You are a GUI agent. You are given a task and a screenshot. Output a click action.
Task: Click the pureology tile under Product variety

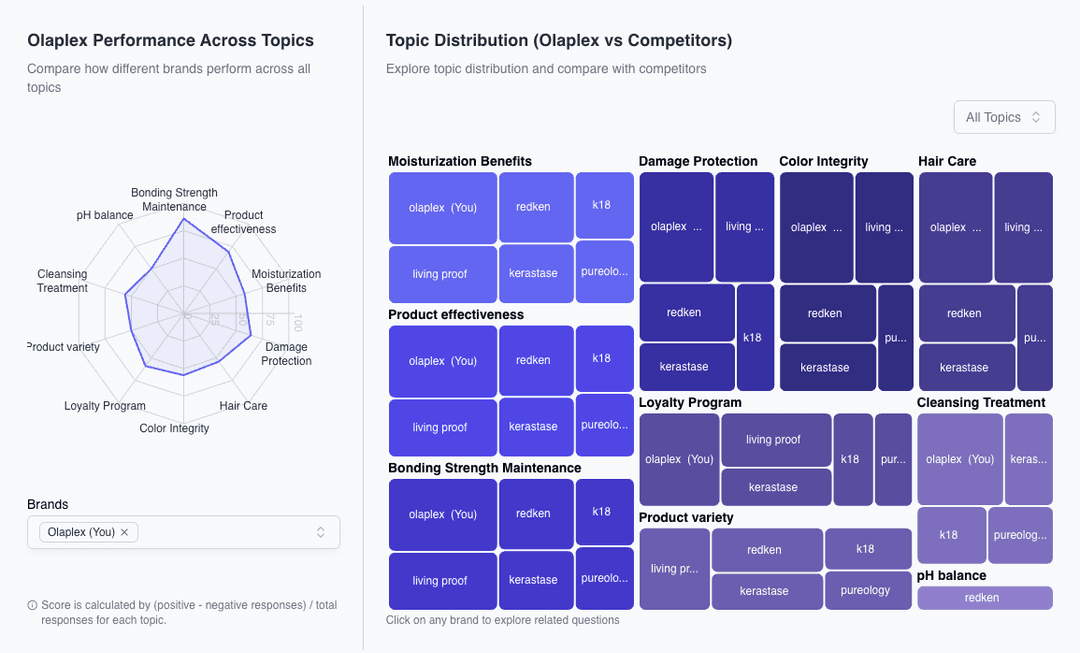(868, 591)
